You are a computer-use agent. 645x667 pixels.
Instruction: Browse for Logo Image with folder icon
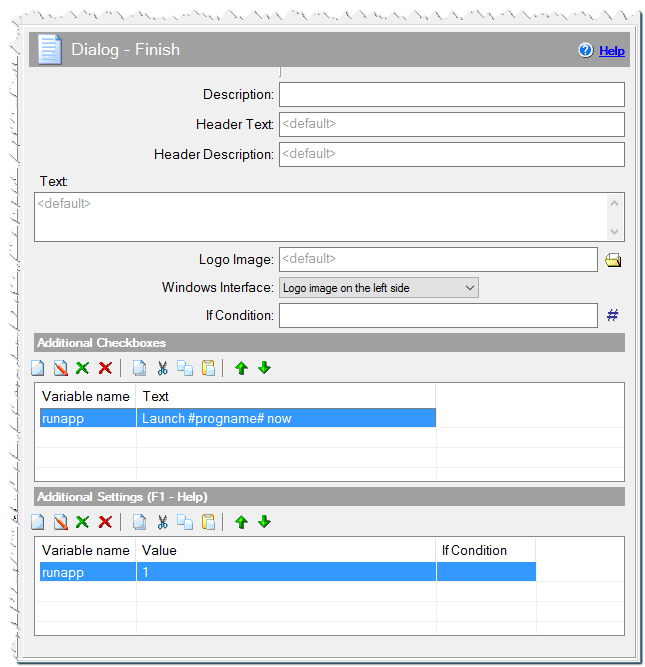[x=613, y=260]
